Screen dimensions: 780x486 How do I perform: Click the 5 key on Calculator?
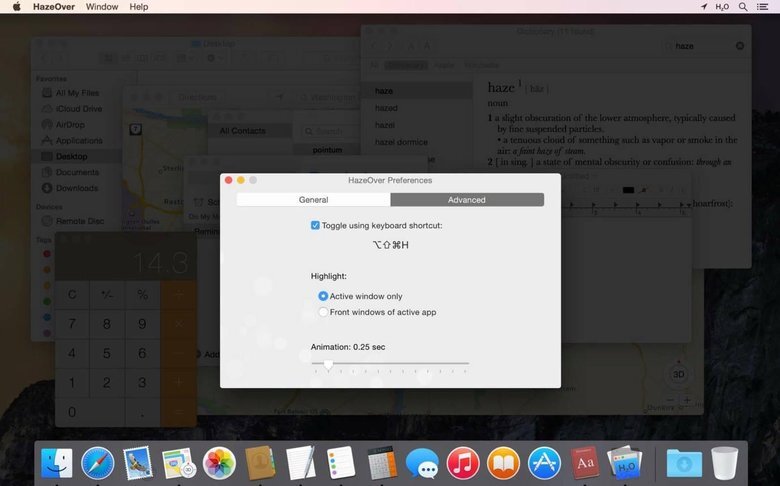(x=107, y=353)
